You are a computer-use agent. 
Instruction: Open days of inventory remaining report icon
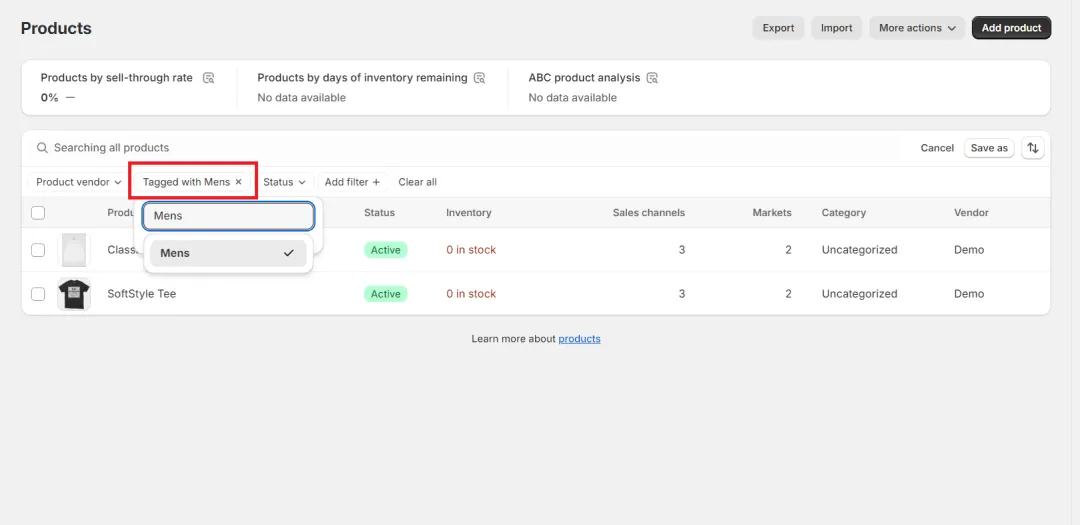click(x=479, y=78)
